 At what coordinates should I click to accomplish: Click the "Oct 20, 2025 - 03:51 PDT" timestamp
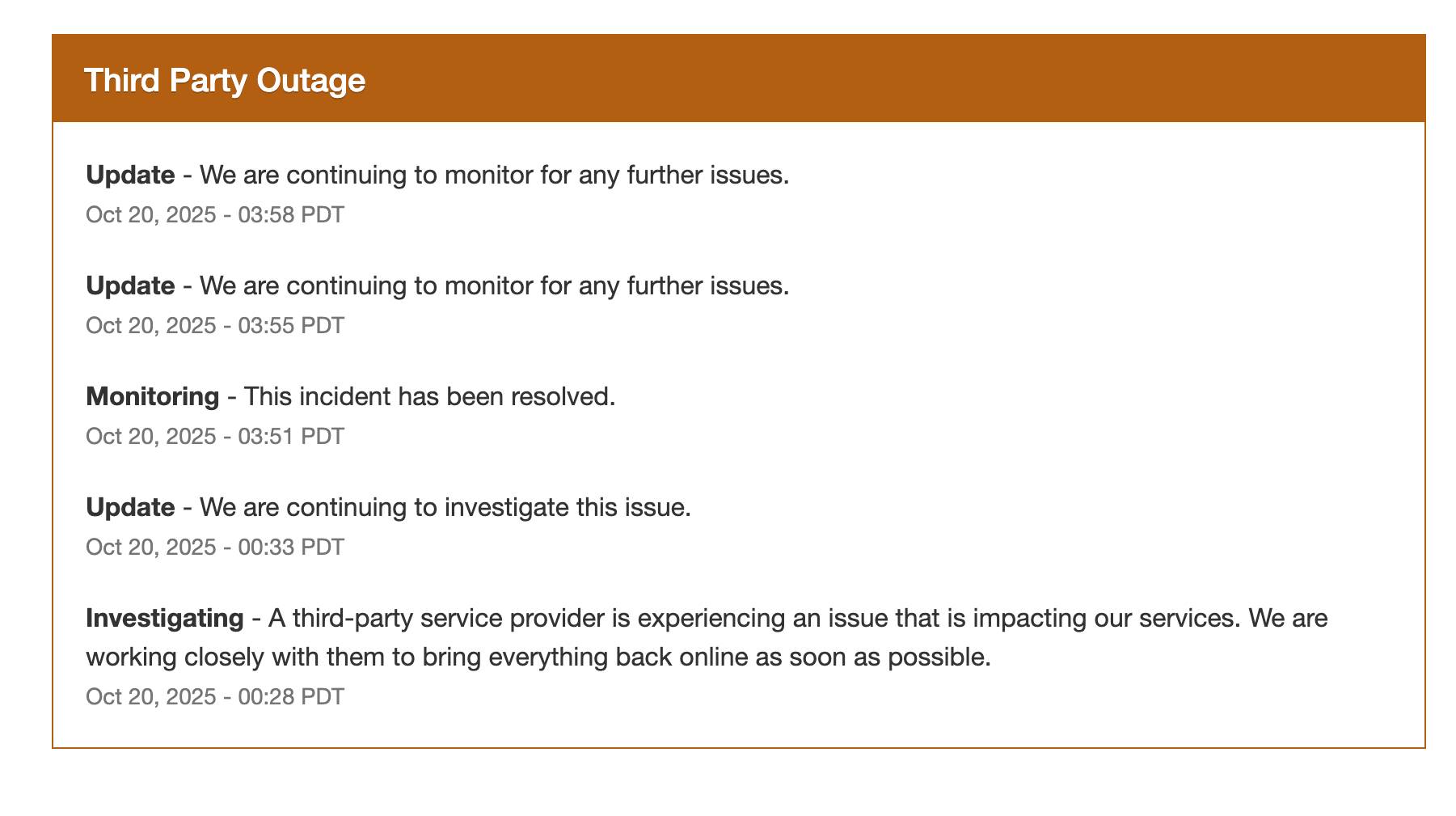[x=215, y=437]
